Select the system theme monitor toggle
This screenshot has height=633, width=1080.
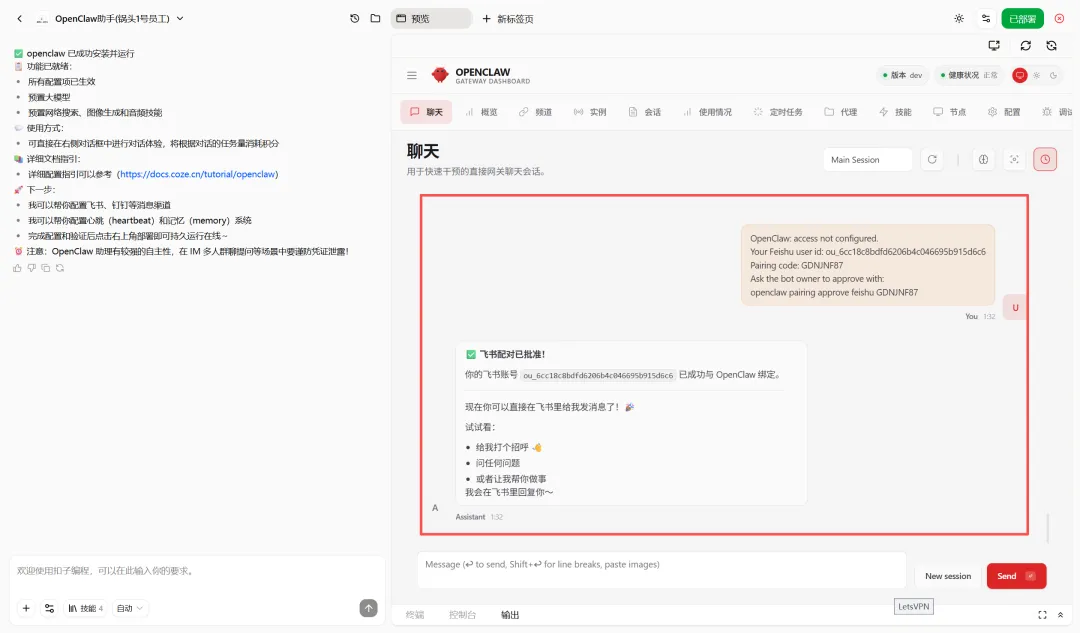click(x=1020, y=76)
